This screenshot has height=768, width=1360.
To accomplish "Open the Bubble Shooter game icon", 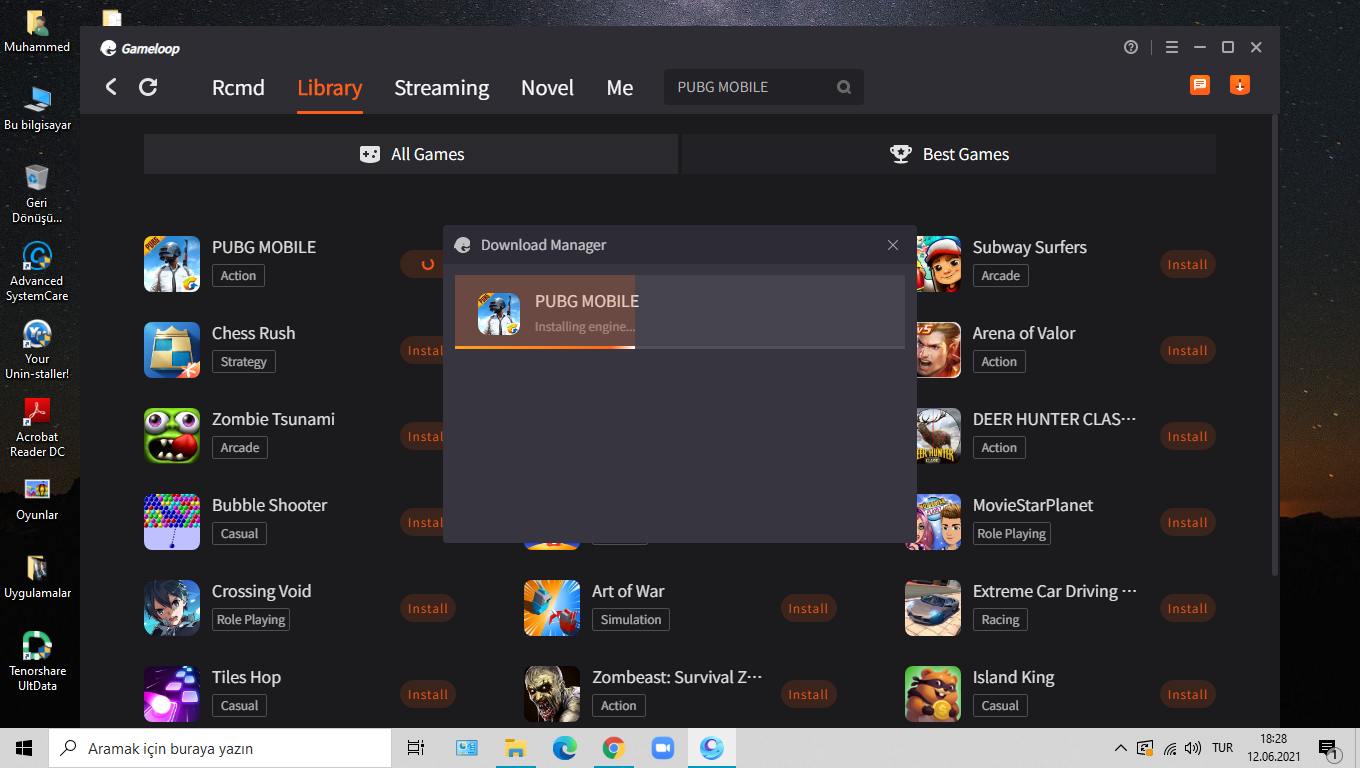I will (x=172, y=522).
